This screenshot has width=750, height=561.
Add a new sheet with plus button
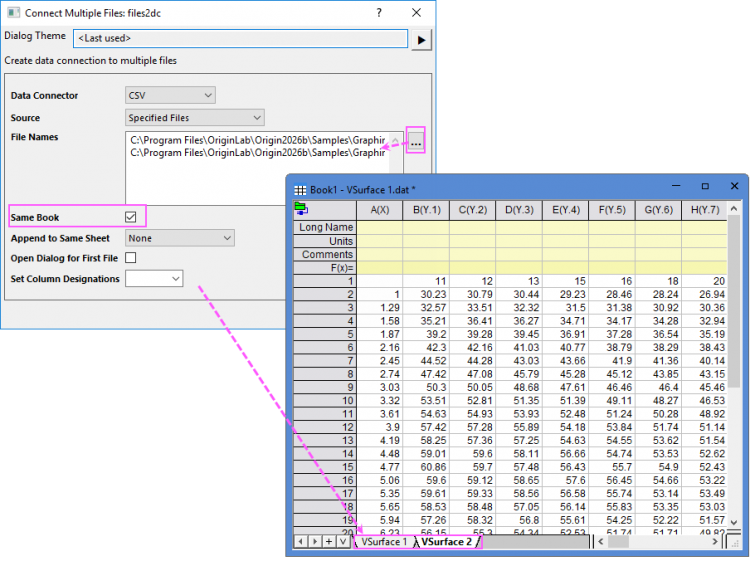(329, 541)
